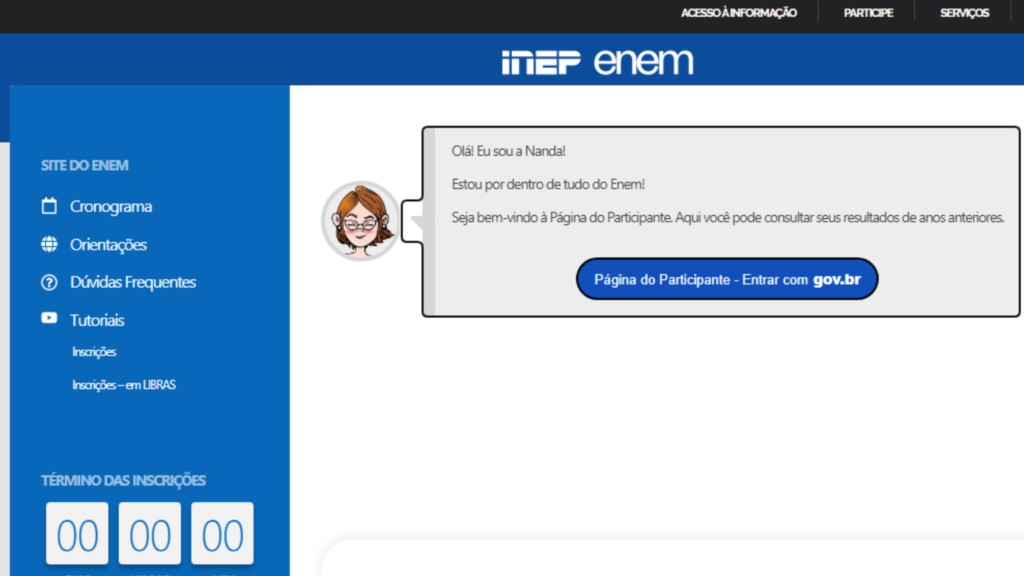Open the Inscrições tutorial without LIBRAS
The width and height of the screenshot is (1024, 576).
coord(94,352)
